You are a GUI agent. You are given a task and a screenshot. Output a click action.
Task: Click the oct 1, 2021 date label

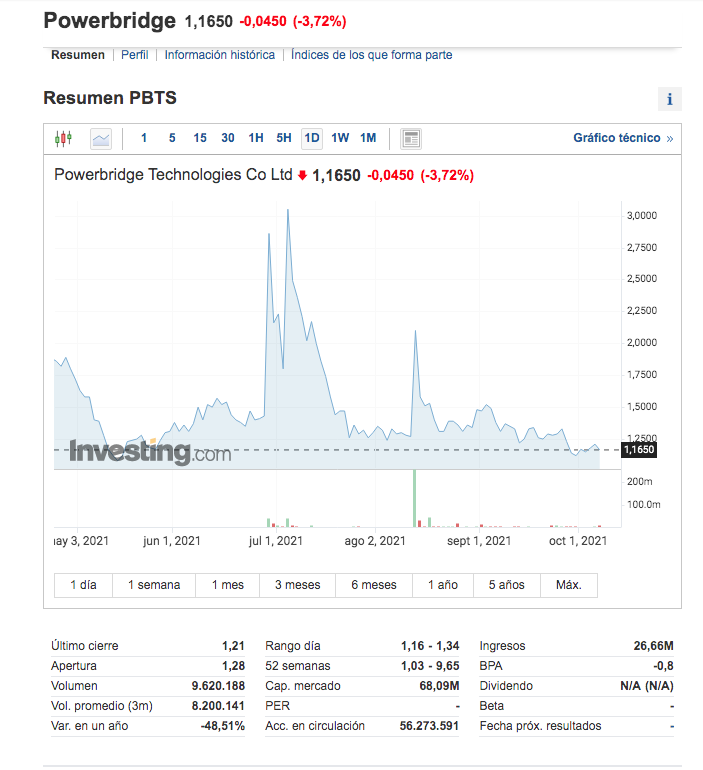tap(578, 541)
